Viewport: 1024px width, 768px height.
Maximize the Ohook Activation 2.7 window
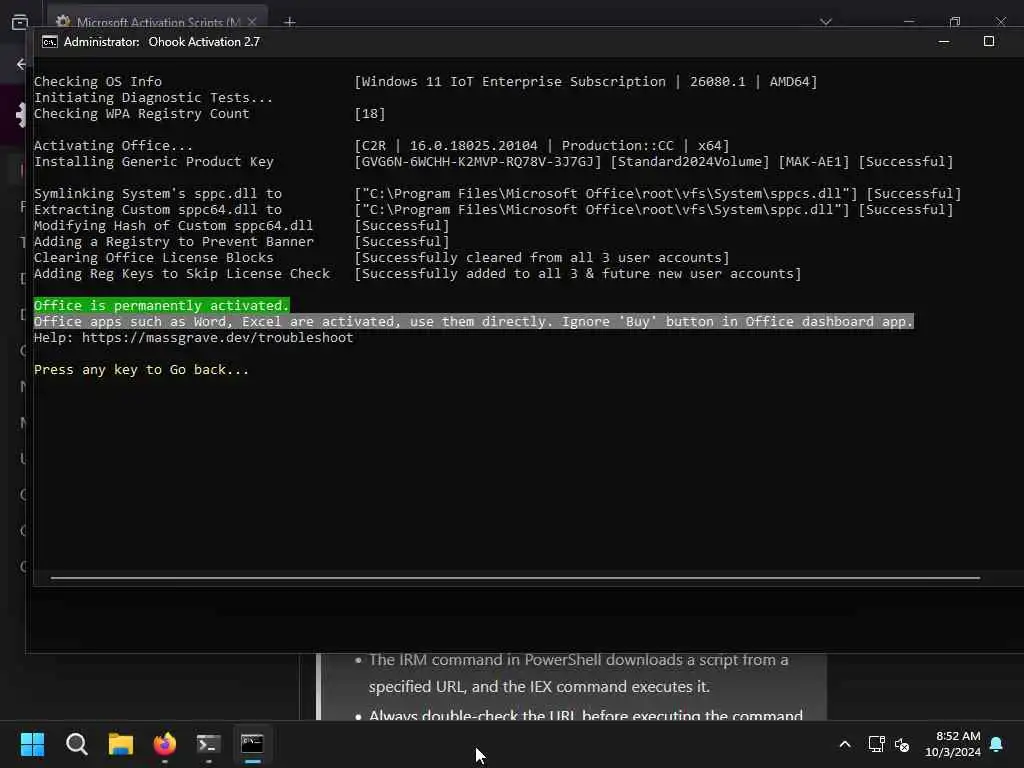(989, 42)
